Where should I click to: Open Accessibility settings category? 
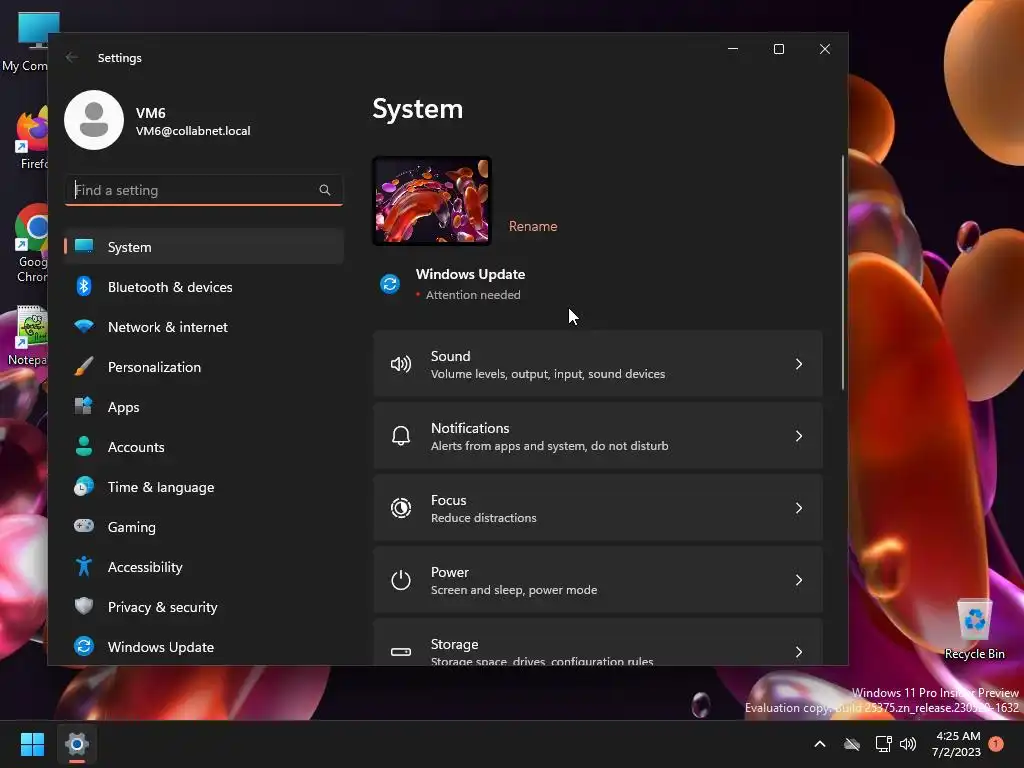coord(204,566)
